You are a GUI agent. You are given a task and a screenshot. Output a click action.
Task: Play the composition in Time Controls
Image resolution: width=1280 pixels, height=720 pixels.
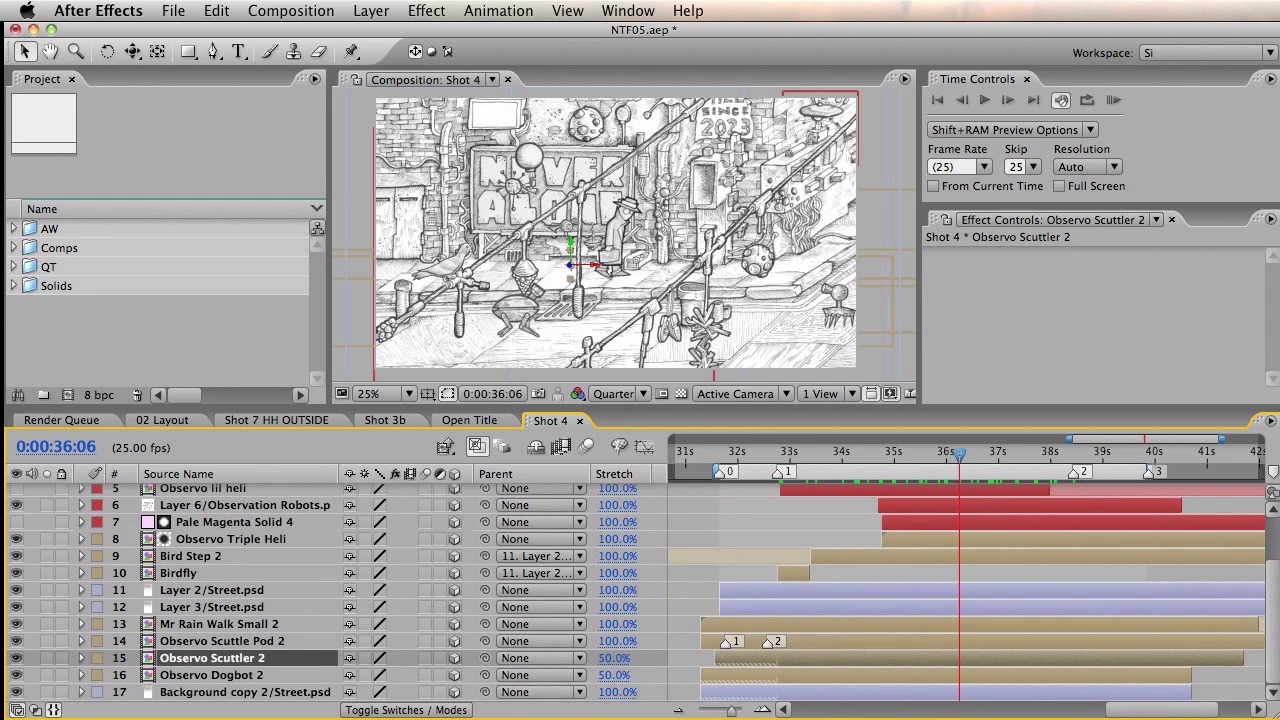984,100
